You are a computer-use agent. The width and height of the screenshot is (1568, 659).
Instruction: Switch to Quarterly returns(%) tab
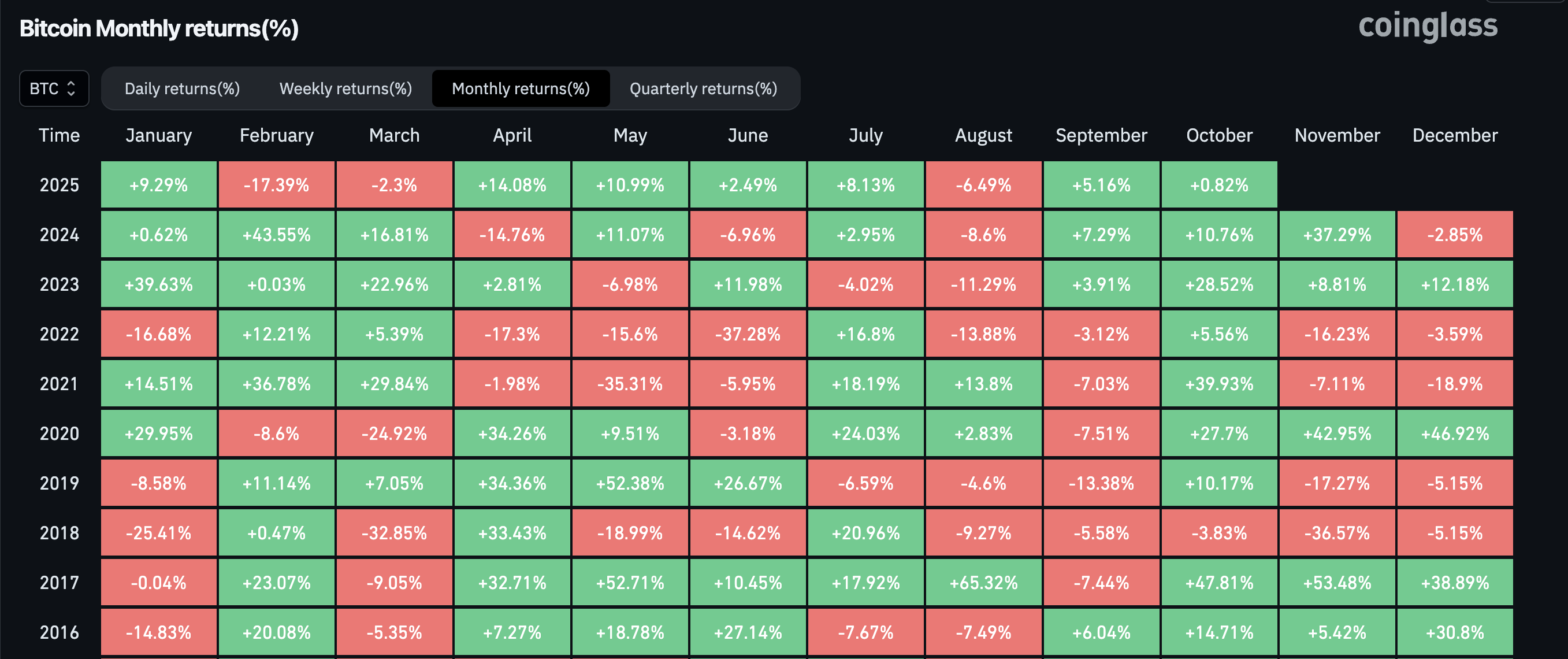(x=703, y=88)
